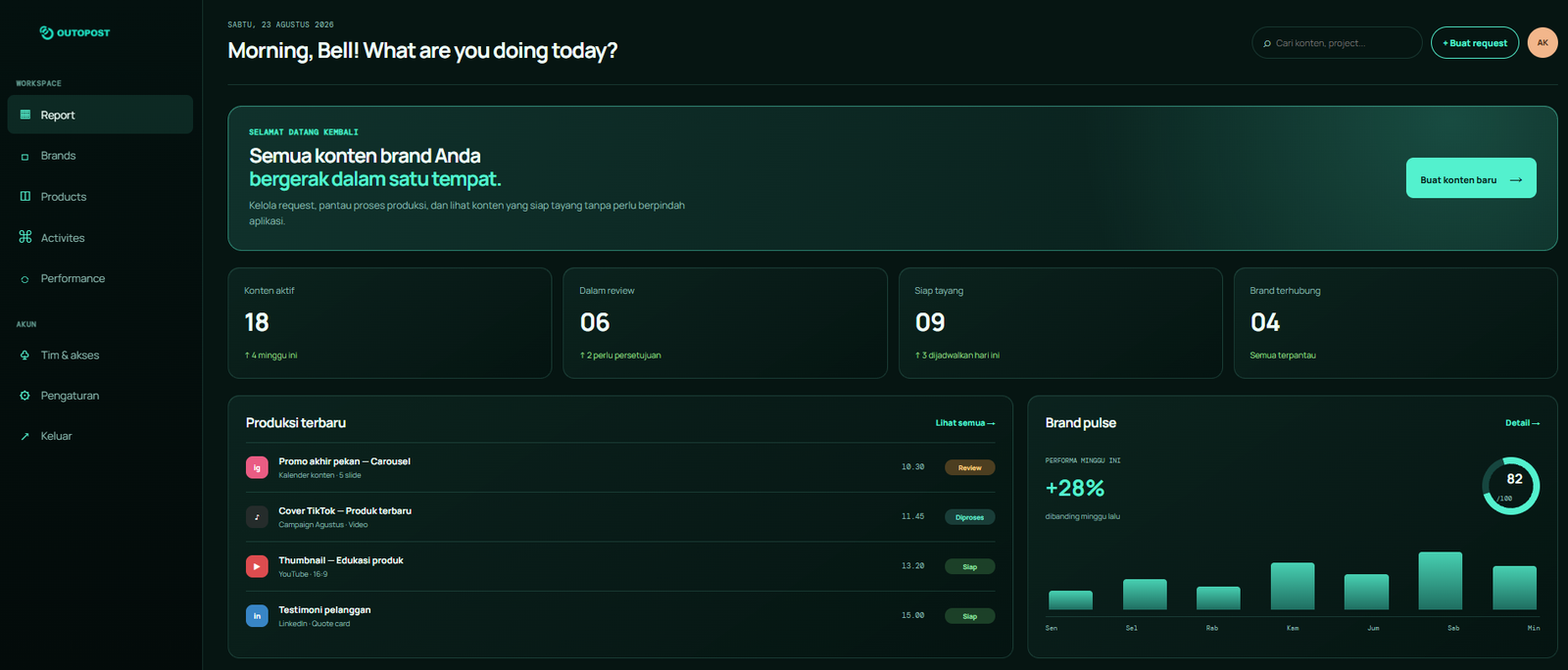The width and height of the screenshot is (1568, 670).
Task: Open the Performance page
Action: pyautogui.click(x=100, y=279)
